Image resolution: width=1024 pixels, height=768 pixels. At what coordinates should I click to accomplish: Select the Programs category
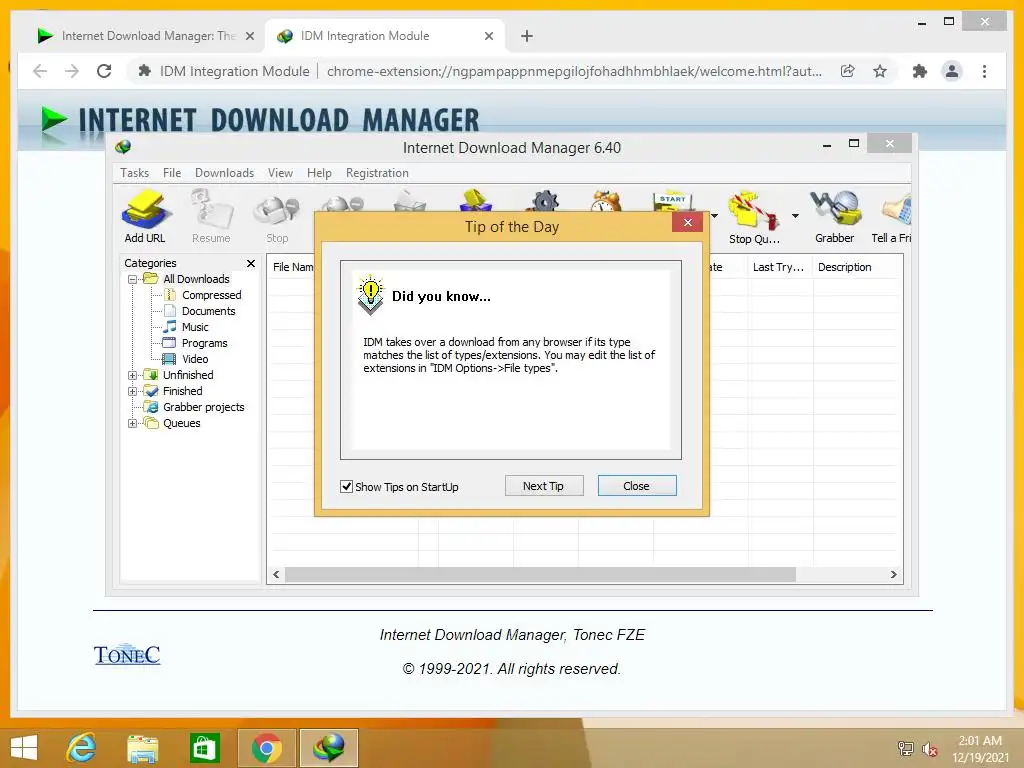pos(204,343)
